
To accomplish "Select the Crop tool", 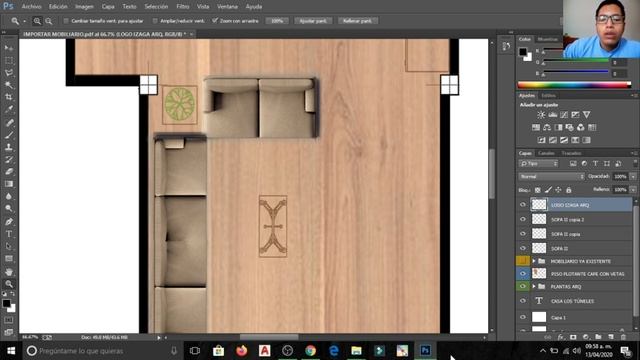I will pyautogui.click(x=9, y=97).
